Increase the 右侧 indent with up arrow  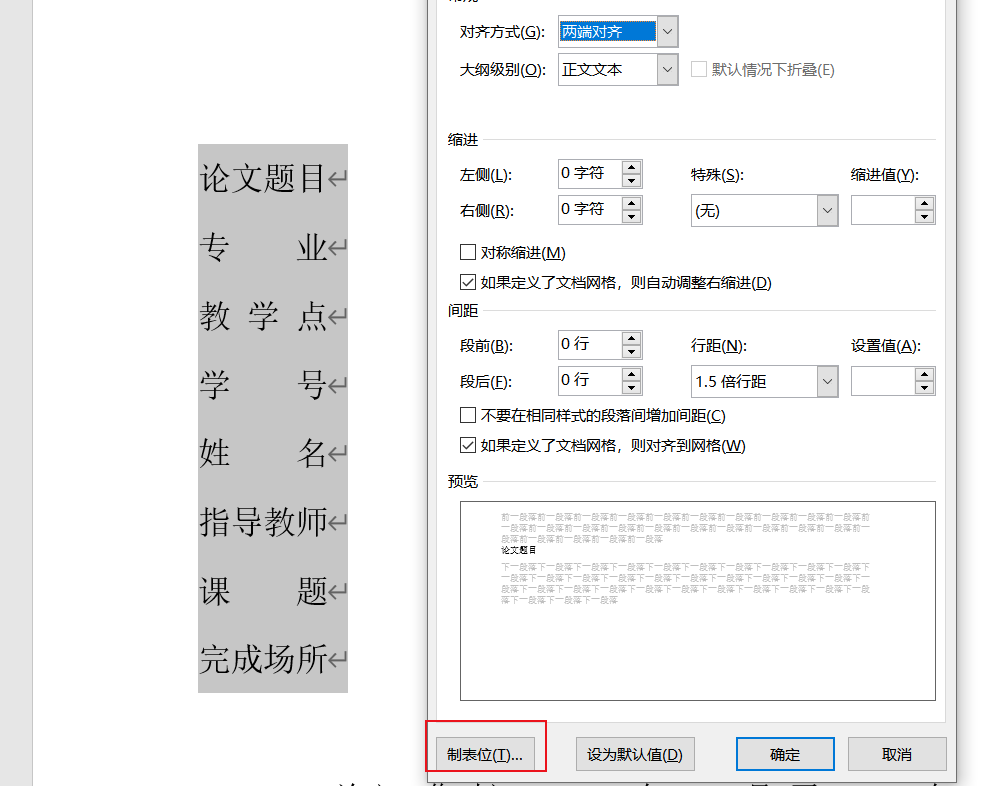631,203
